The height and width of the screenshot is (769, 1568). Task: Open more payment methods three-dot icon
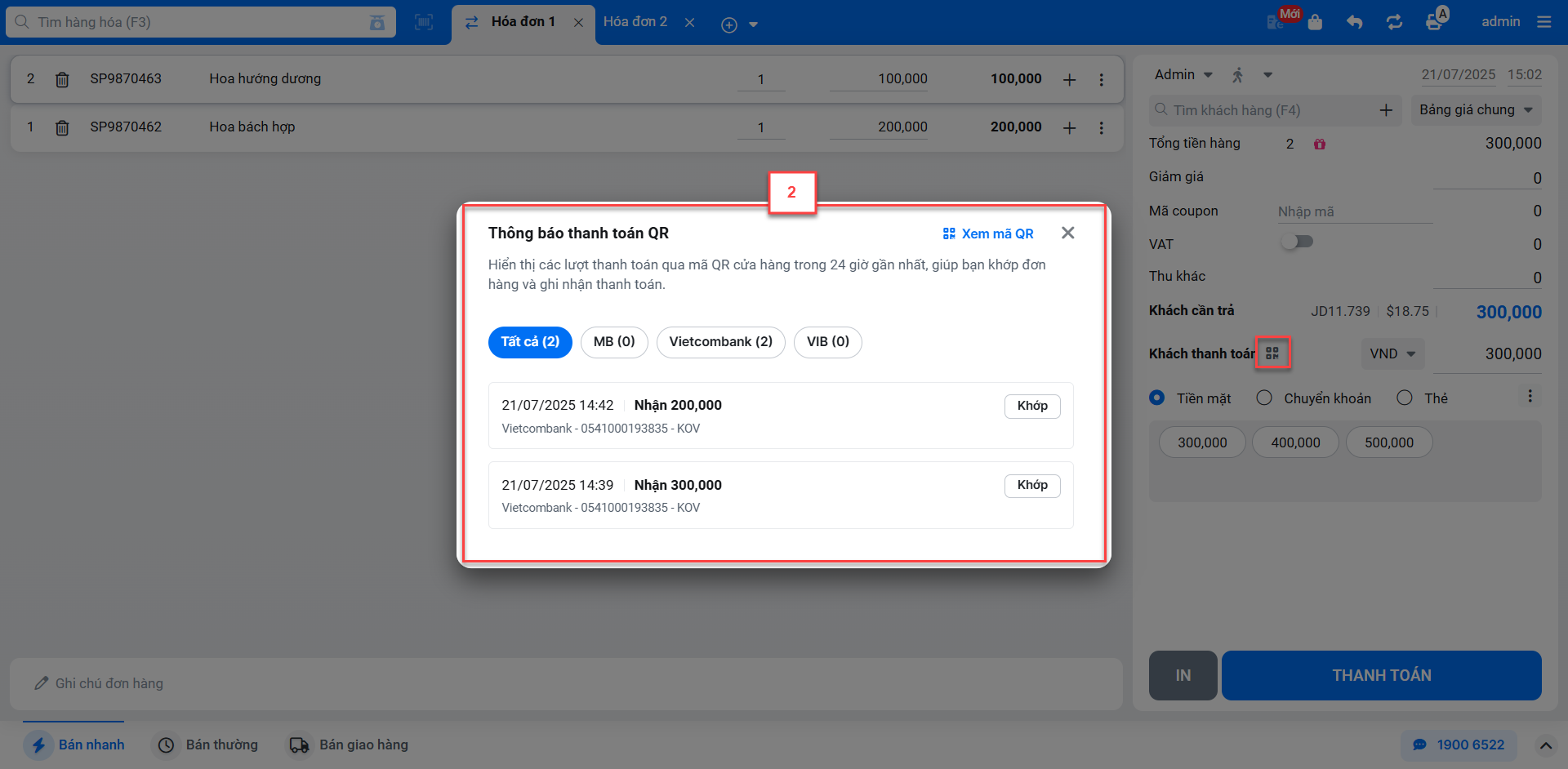coord(1530,397)
